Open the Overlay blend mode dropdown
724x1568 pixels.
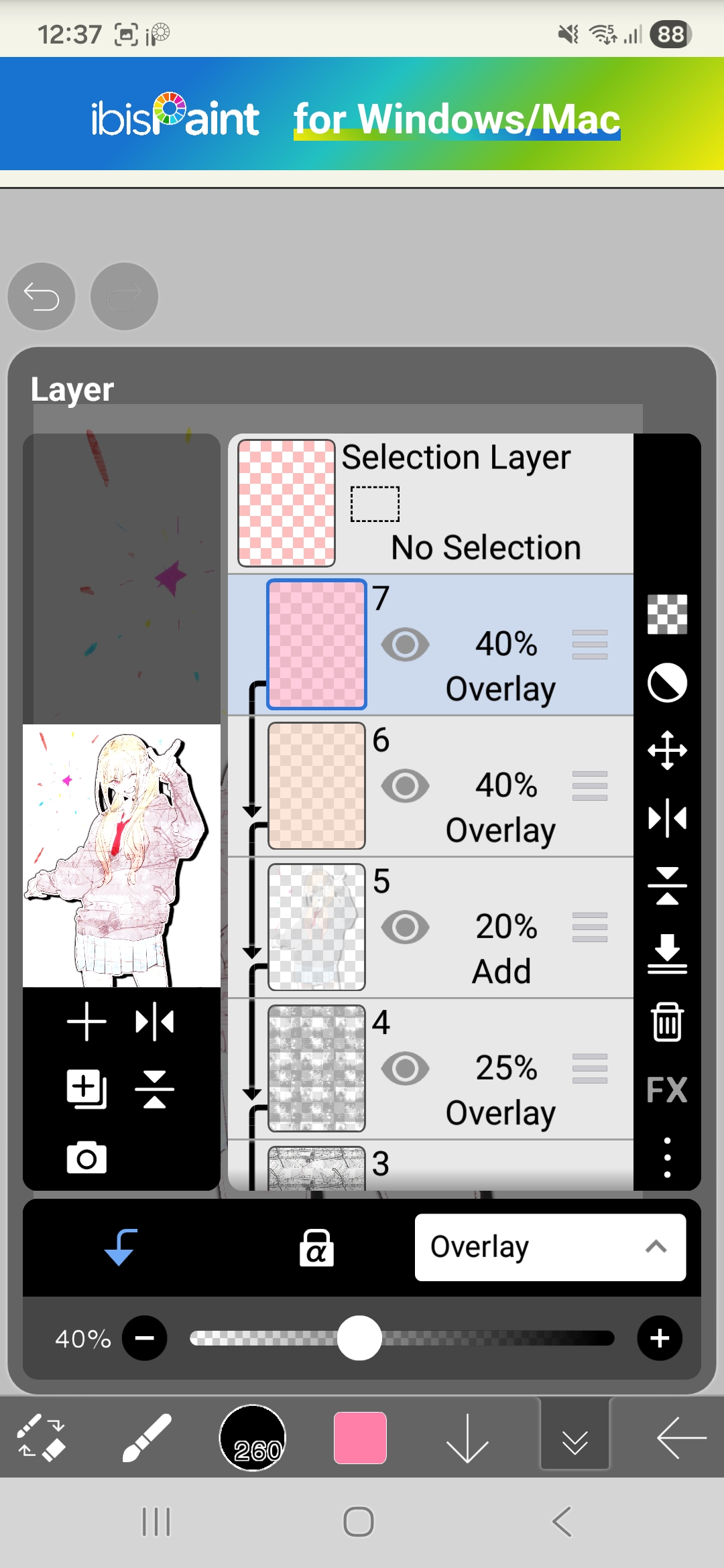pyautogui.click(x=550, y=1247)
